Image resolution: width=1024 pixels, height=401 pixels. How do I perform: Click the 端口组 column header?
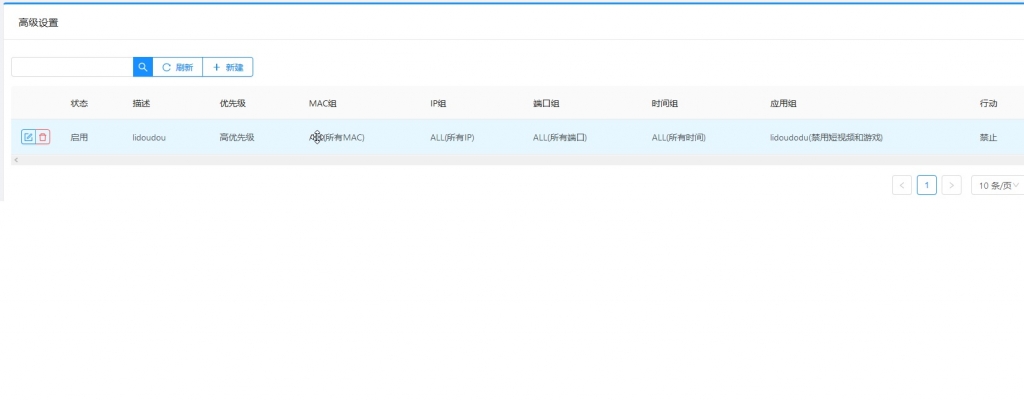pyautogui.click(x=546, y=104)
